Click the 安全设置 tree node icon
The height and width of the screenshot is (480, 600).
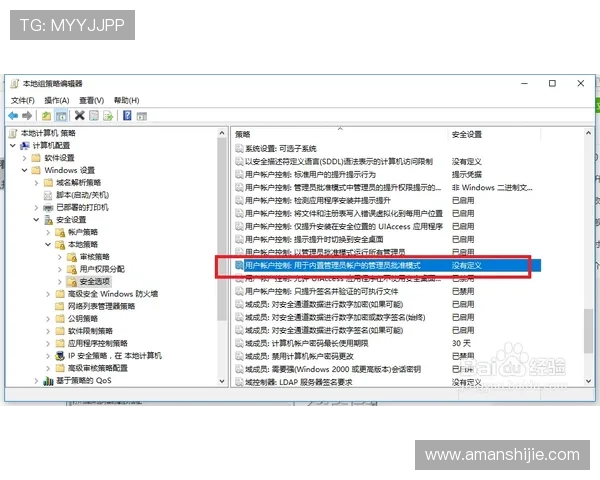[x=48, y=220]
